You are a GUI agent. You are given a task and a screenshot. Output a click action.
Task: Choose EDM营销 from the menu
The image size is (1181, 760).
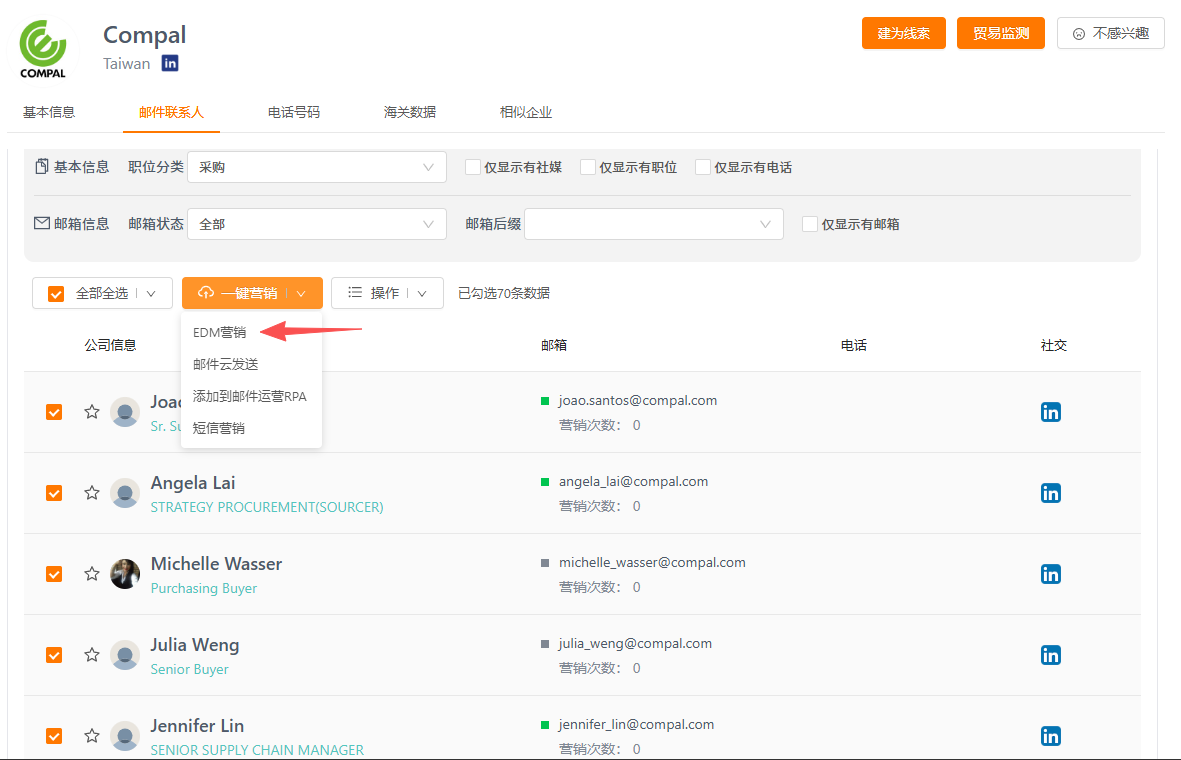(x=219, y=332)
